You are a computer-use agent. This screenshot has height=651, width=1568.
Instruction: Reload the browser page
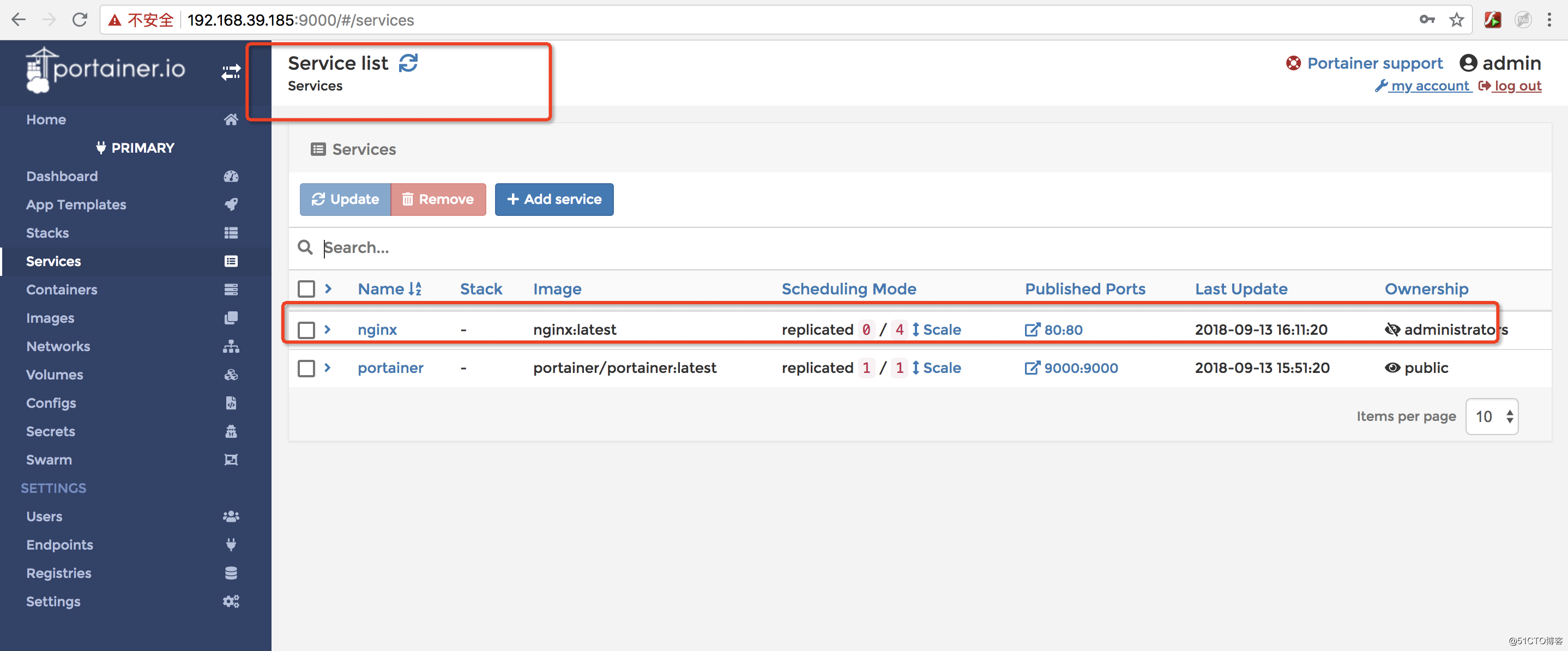(x=80, y=20)
